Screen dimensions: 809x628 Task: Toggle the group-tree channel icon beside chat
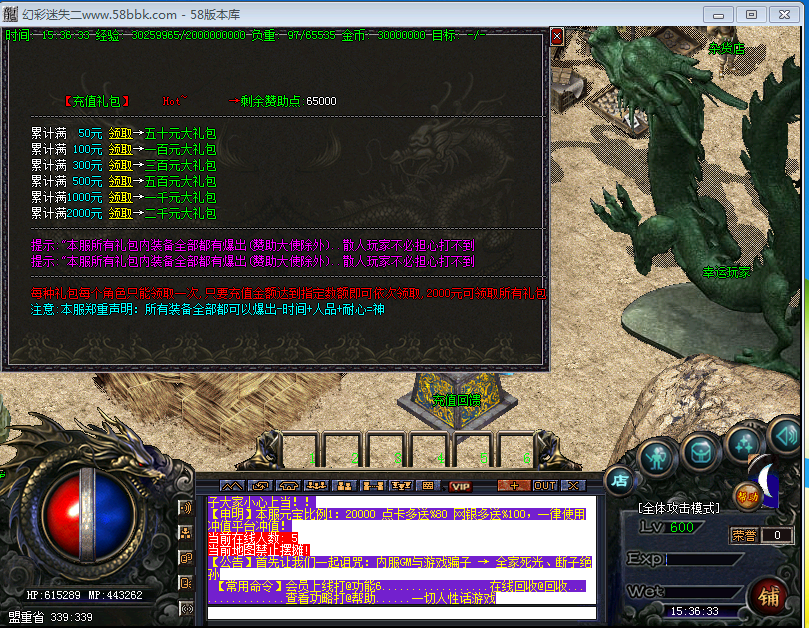[186, 533]
